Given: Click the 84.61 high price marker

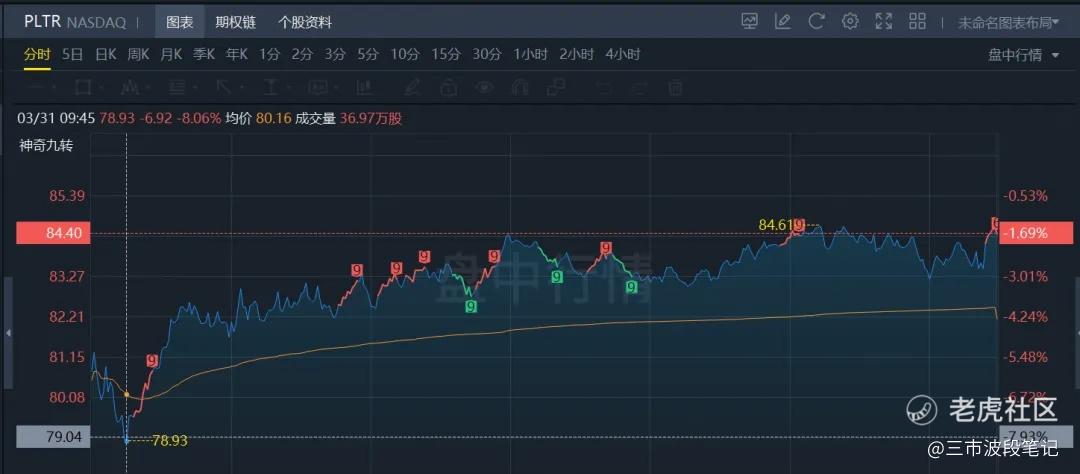Looking at the screenshot, I should click(775, 225).
